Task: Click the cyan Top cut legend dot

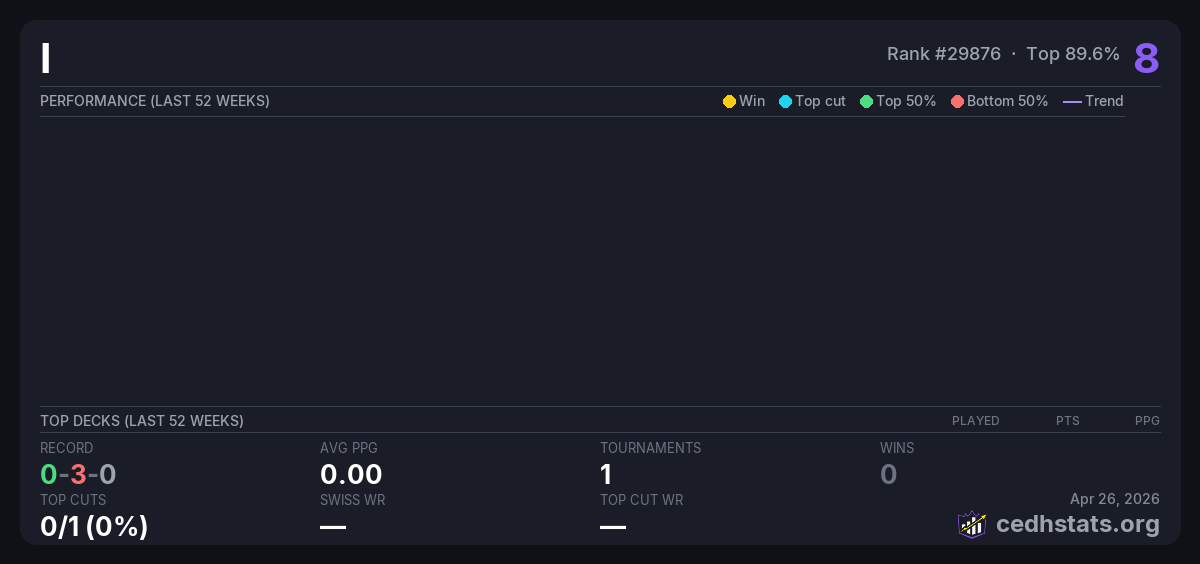Action: point(785,101)
